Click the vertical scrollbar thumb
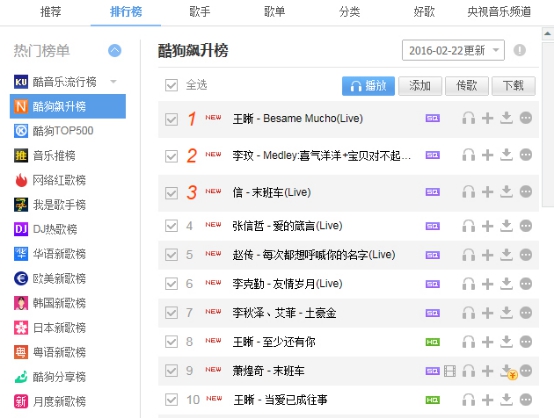Image resolution: width=554 pixels, height=419 pixels. (x=548, y=124)
